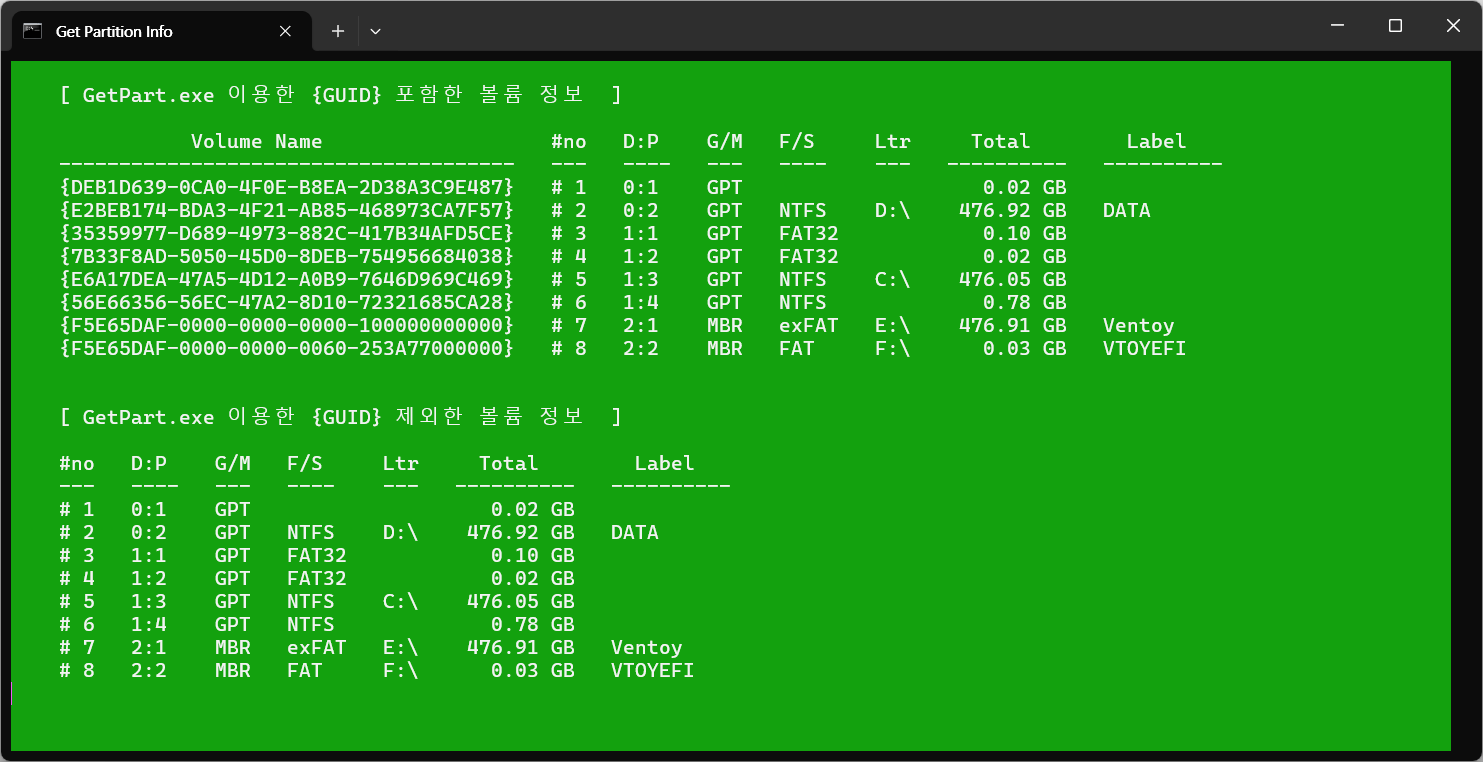Click the GUID {F5E65DAF-0000-0000-0060-253A77000000}
This screenshot has height=762, width=1483.
[287, 348]
